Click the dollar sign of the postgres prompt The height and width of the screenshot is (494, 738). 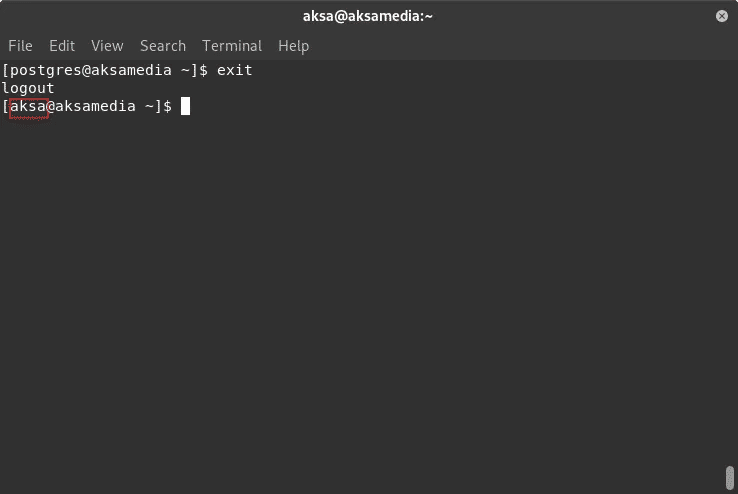[203, 71]
